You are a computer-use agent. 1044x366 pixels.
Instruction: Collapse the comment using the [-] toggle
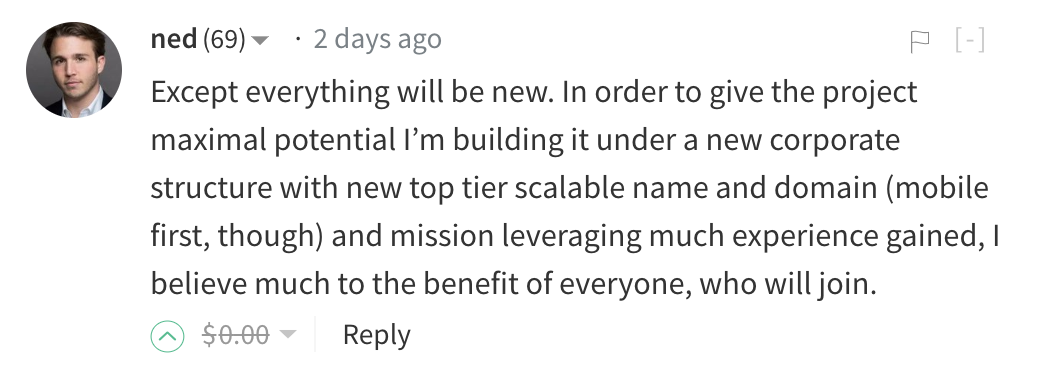click(969, 41)
